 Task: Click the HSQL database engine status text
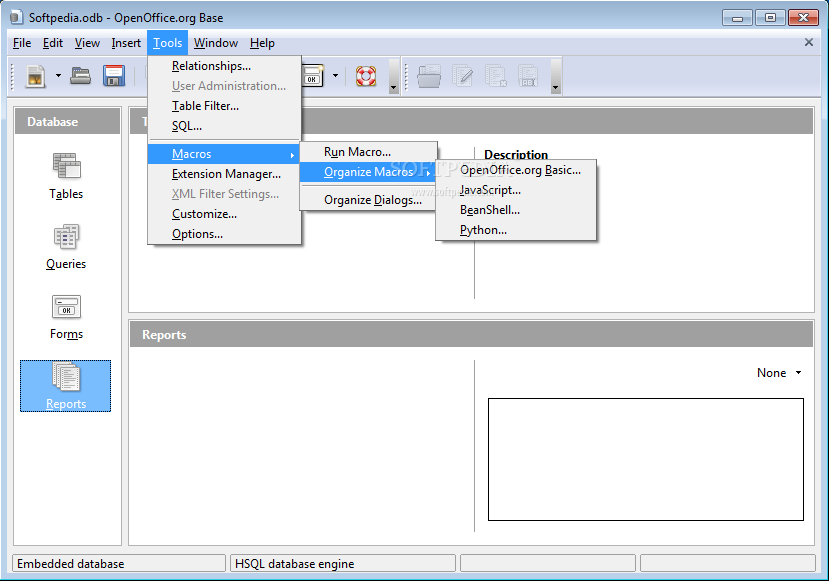(294, 564)
